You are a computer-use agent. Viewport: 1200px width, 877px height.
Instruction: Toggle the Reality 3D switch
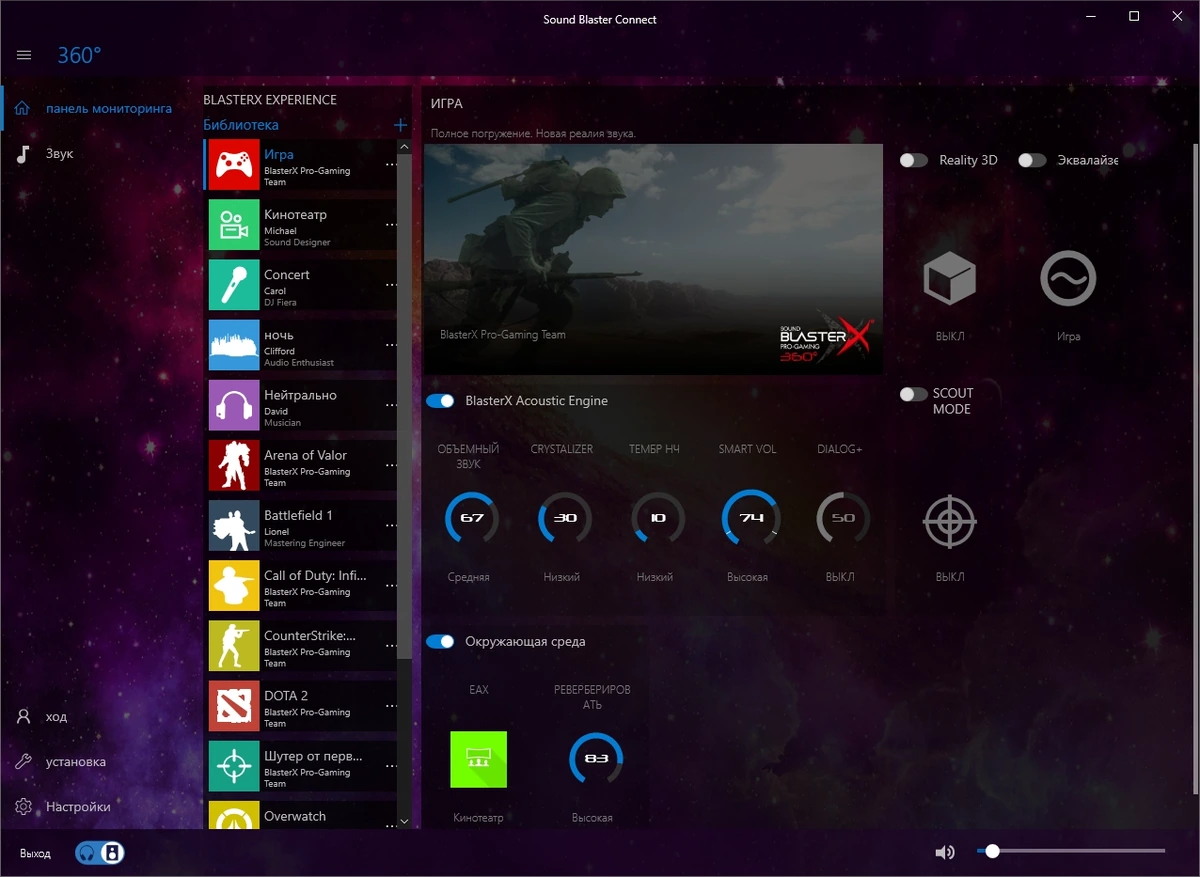coord(914,160)
